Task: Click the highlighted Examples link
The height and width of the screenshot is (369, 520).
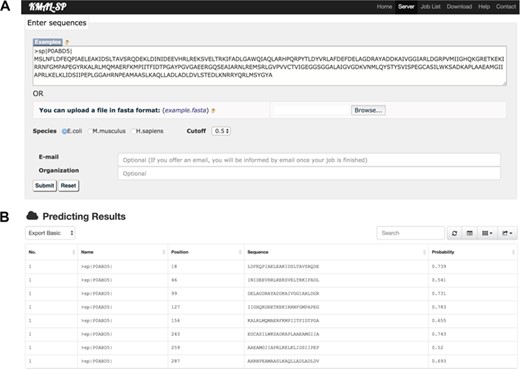Action: (x=48, y=42)
